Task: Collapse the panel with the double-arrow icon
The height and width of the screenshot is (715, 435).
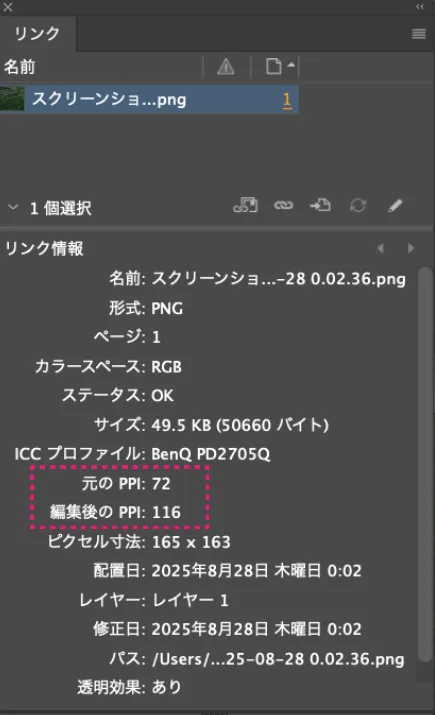Action: (x=420, y=6)
